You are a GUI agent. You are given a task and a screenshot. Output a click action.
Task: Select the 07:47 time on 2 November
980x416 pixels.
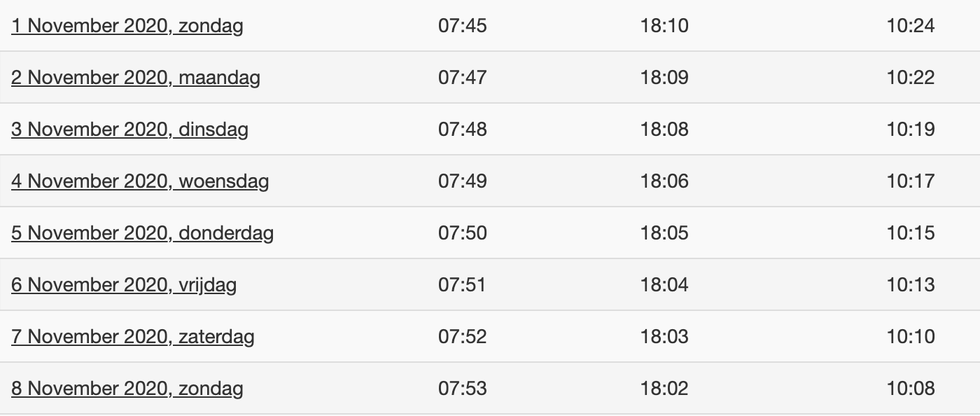462,78
